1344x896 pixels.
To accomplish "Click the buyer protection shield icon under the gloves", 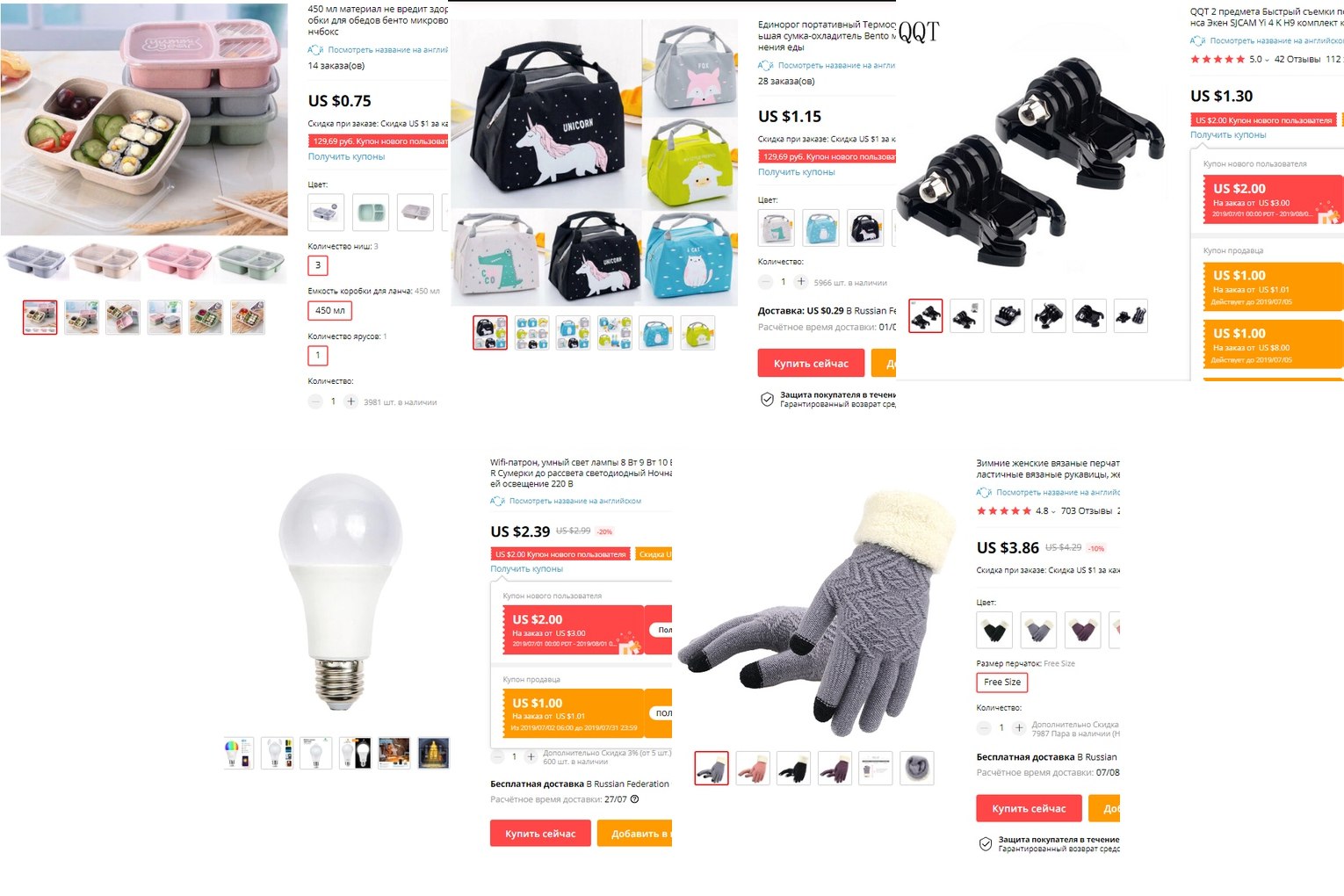I will pyautogui.click(x=986, y=844).
